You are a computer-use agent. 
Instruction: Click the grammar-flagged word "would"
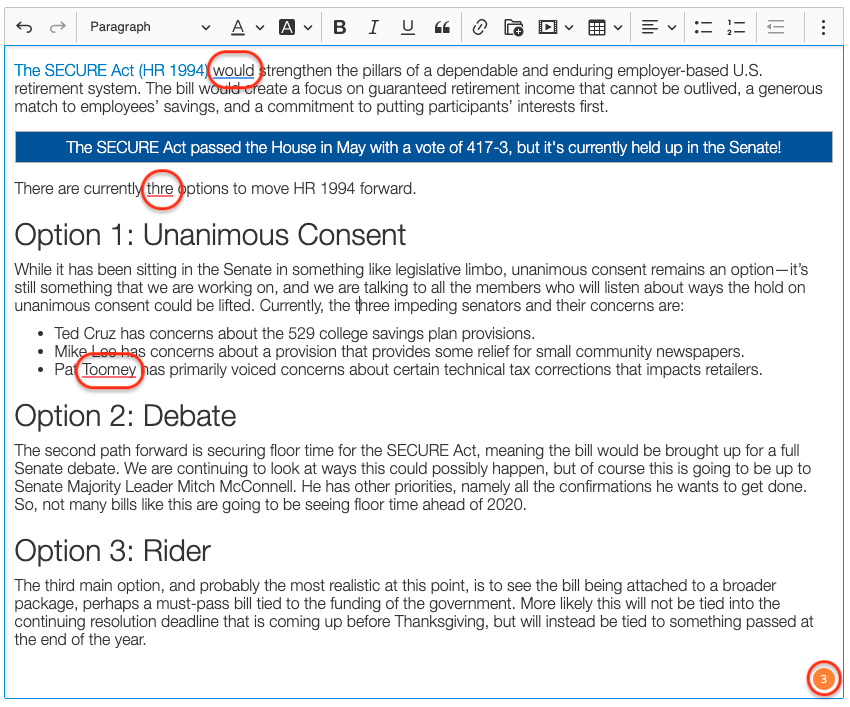(x=234, y=70)
